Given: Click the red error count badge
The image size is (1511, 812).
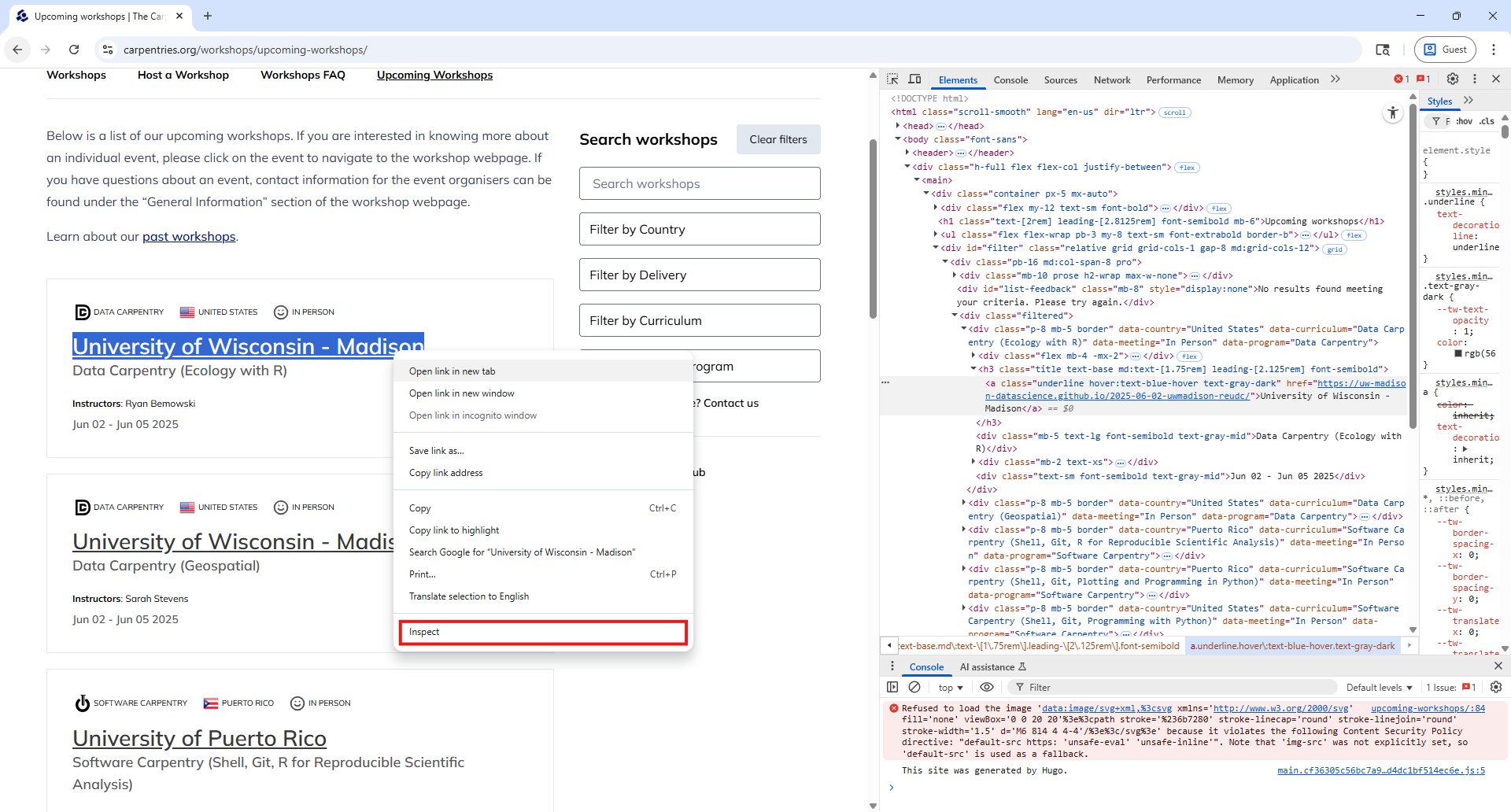Looking at the screenshot, I should 1399,79.
